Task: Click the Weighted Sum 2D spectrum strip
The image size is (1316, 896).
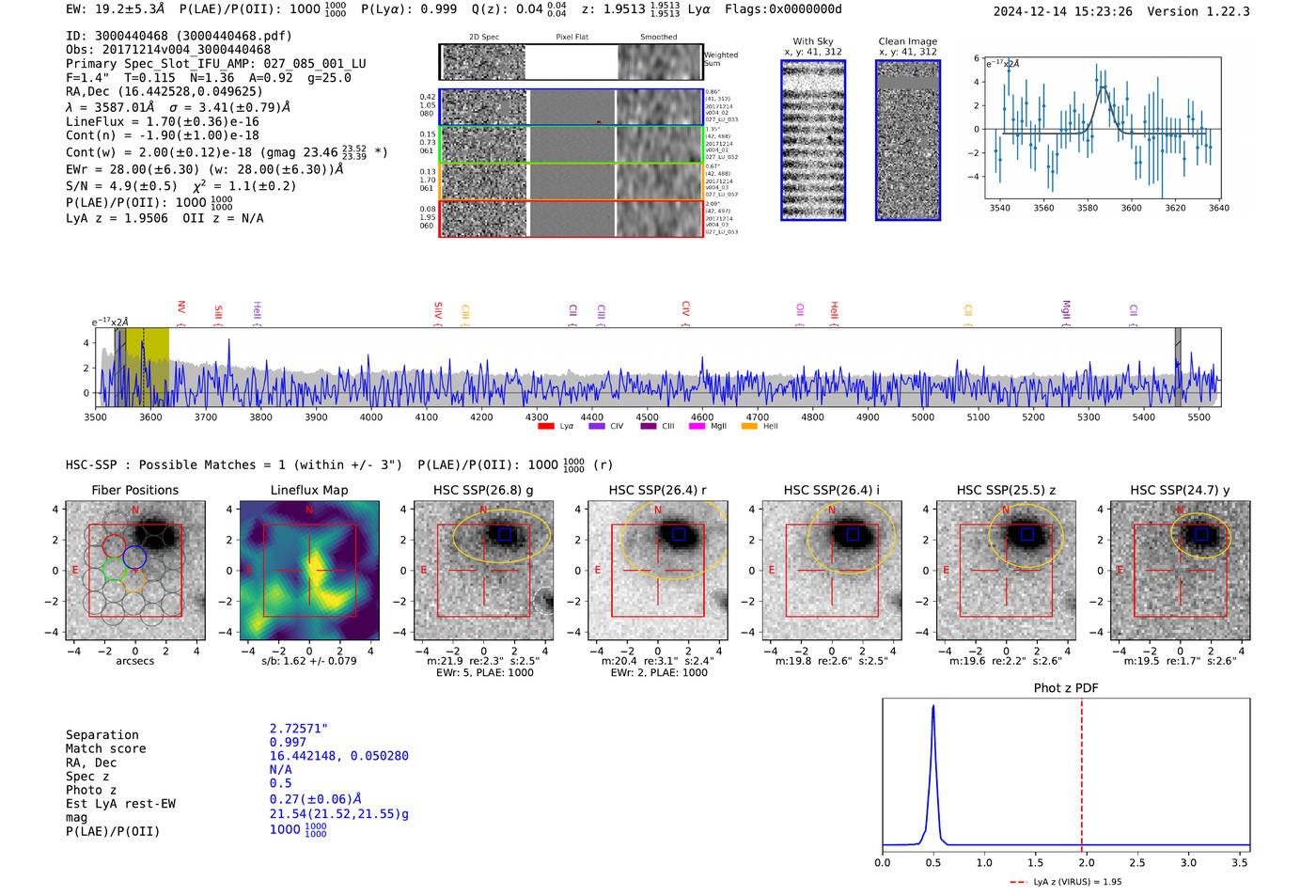Action: pos(571,62)
